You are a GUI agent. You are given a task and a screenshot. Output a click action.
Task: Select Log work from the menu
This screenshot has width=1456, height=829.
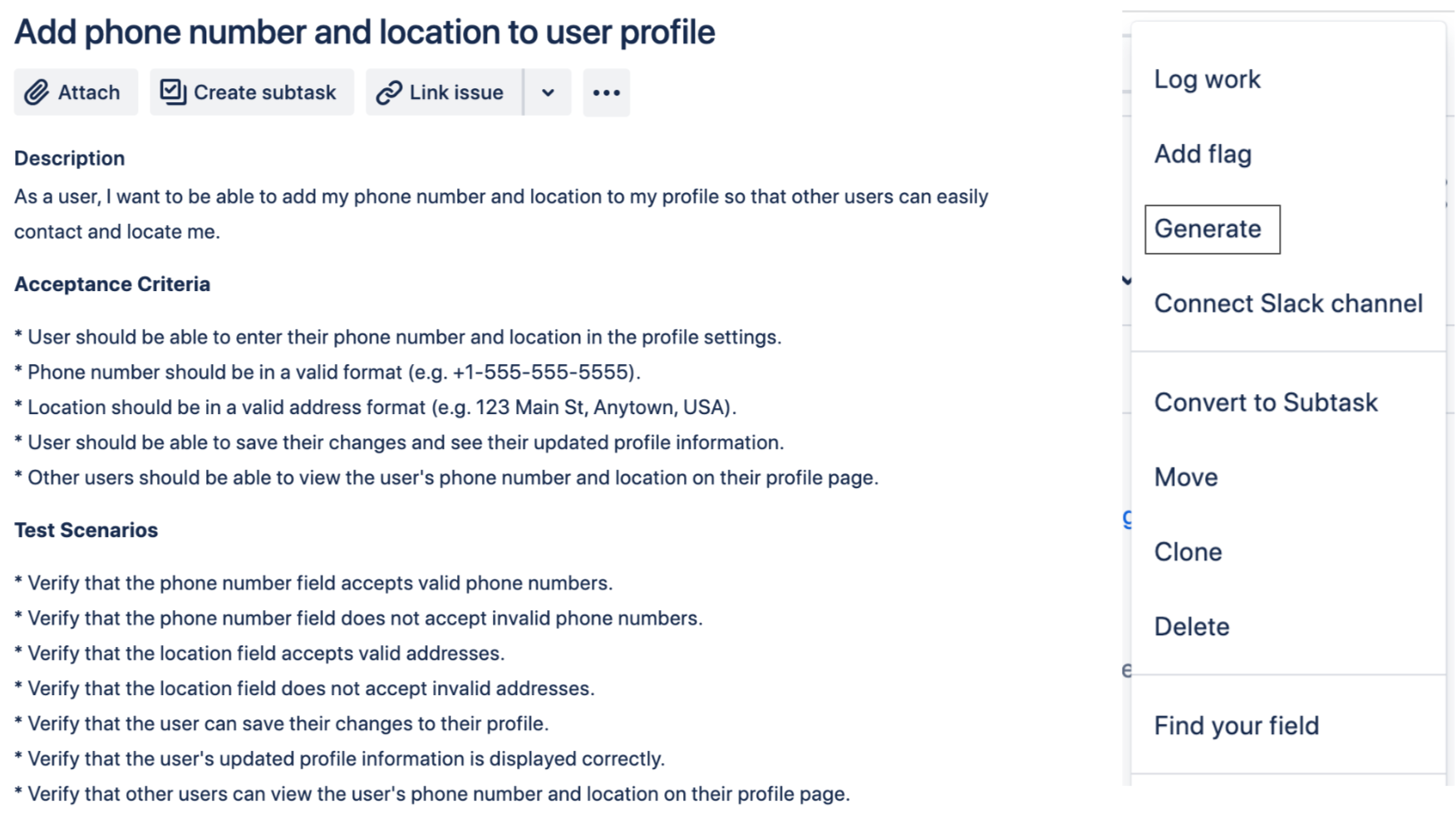point(1207,80)
